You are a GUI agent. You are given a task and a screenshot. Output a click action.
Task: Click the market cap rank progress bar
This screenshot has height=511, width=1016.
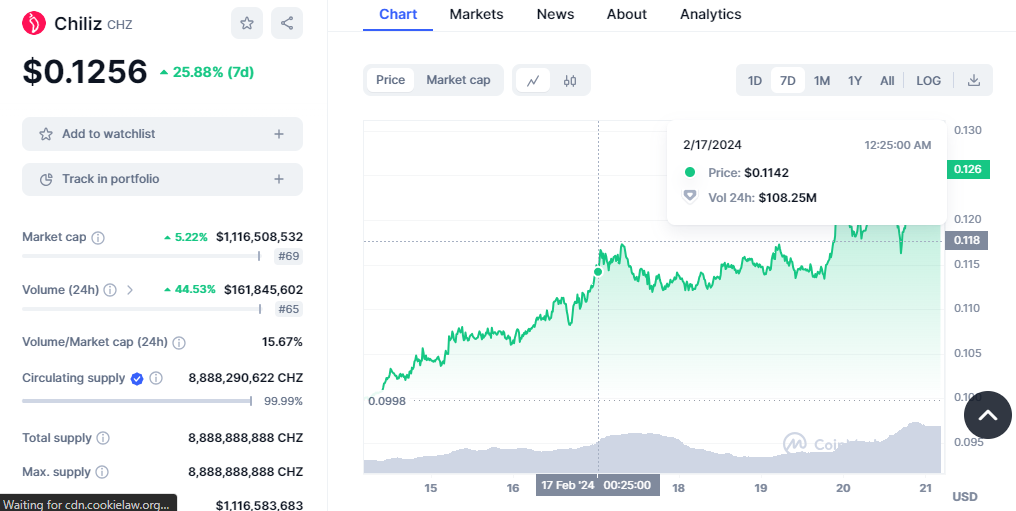coord(141,256)
